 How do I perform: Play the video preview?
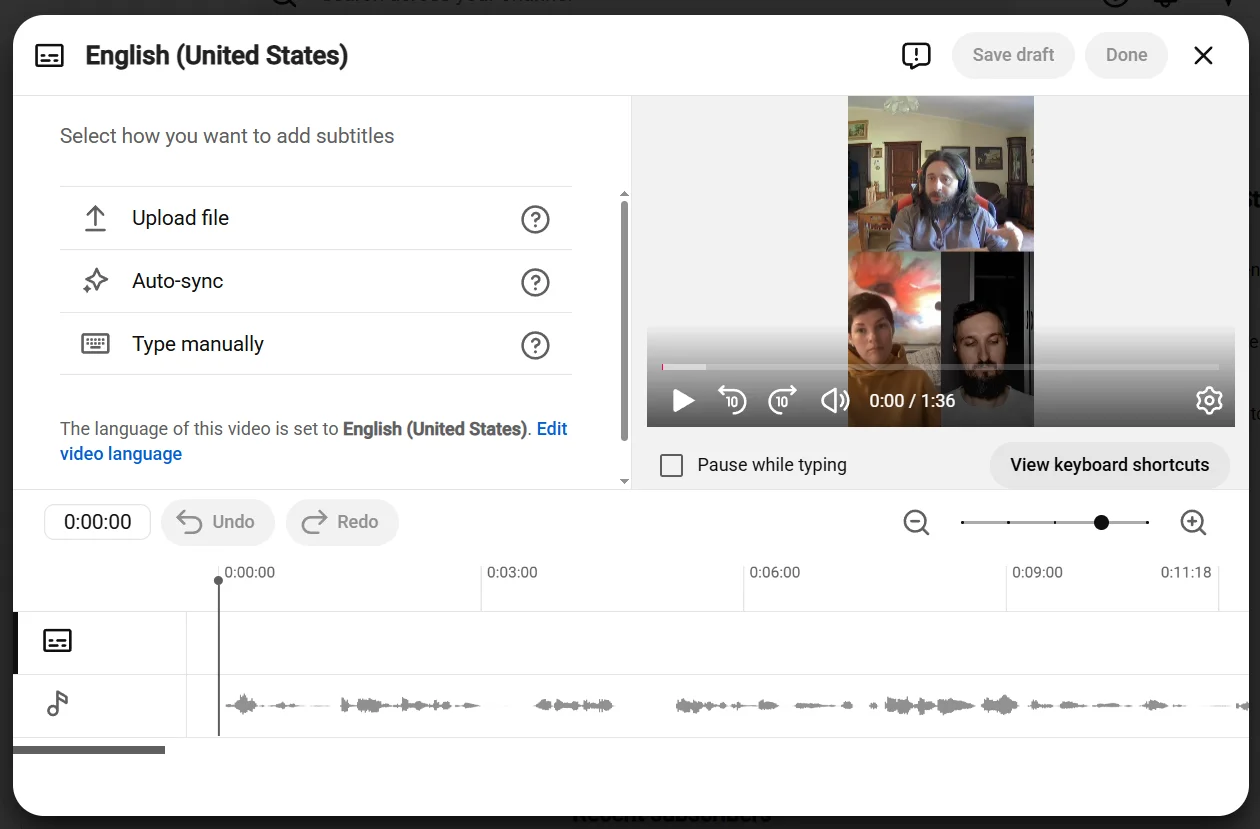point(683,401)
